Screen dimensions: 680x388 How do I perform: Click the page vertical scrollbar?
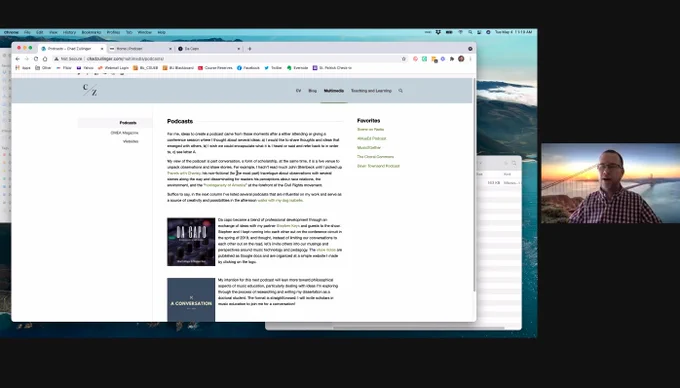click(x=474, y=186)
